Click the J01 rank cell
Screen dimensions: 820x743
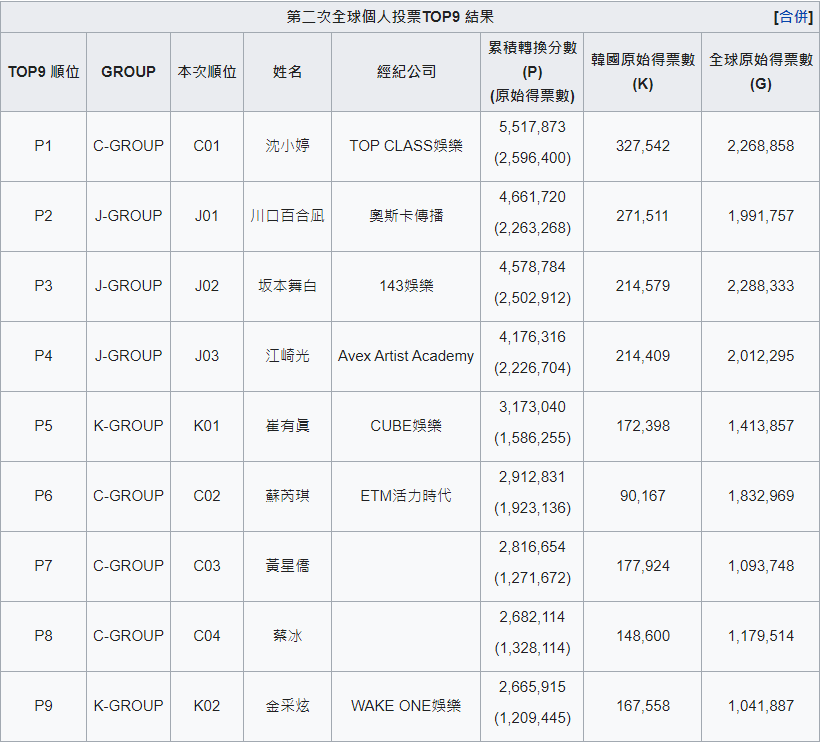coord(207,216)
